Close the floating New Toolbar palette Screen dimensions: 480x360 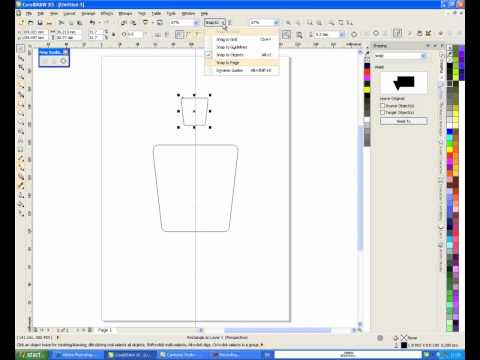[66, 52]
